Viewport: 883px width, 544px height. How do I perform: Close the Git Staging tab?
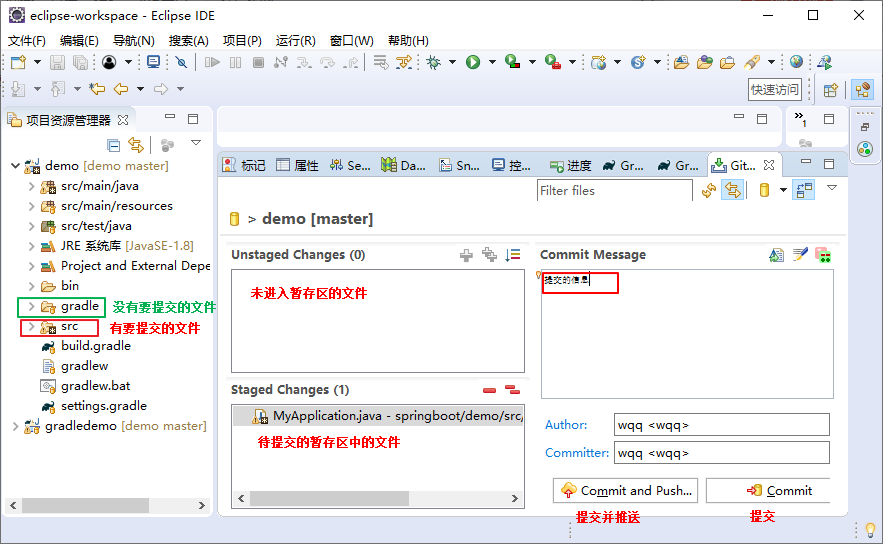coord(769,165)
